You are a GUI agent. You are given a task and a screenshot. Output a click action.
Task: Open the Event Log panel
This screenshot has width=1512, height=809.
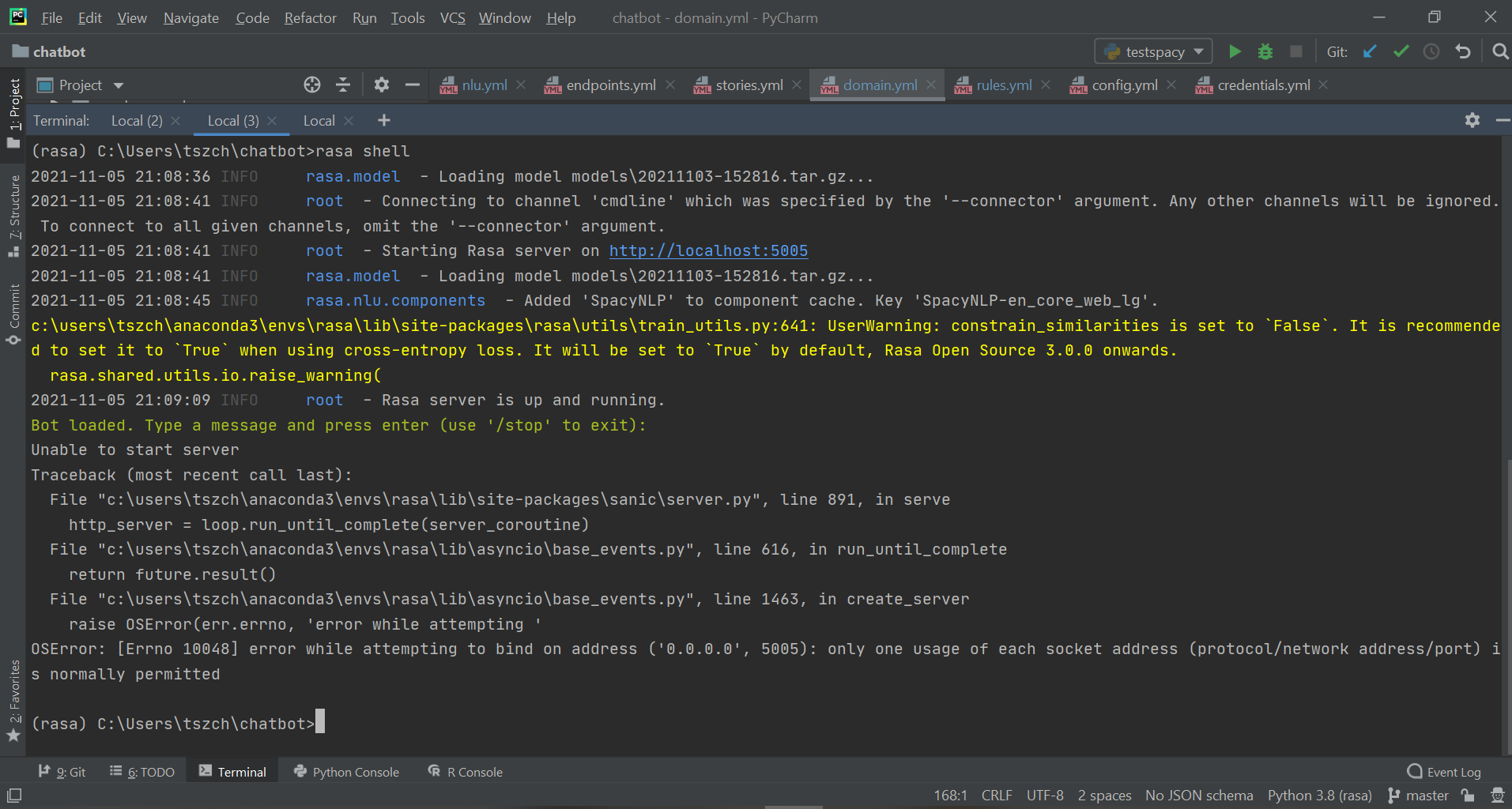pos(1444,772)
